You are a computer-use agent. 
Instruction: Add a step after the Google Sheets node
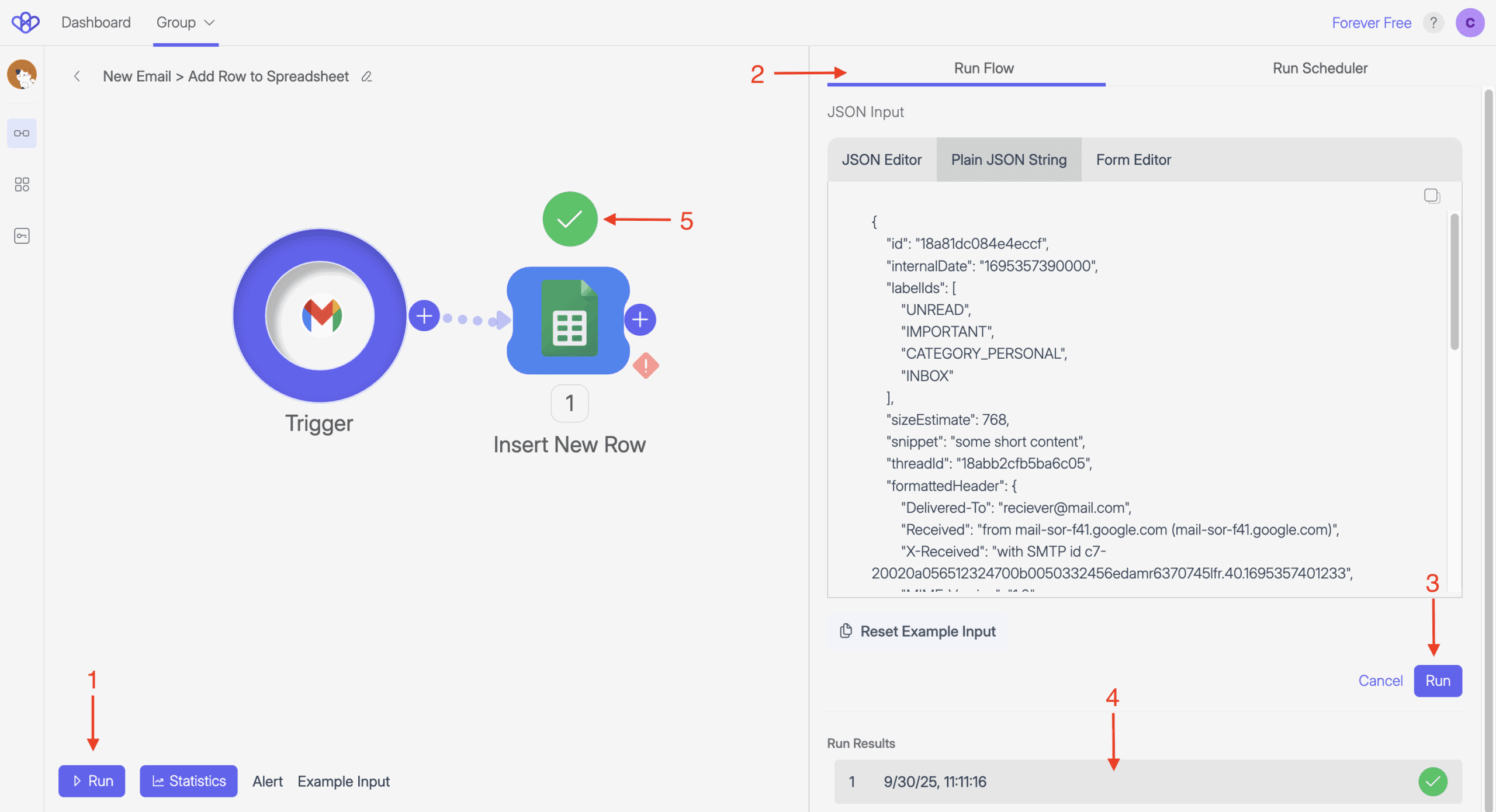pyautogui.click(x=640, y=320)
